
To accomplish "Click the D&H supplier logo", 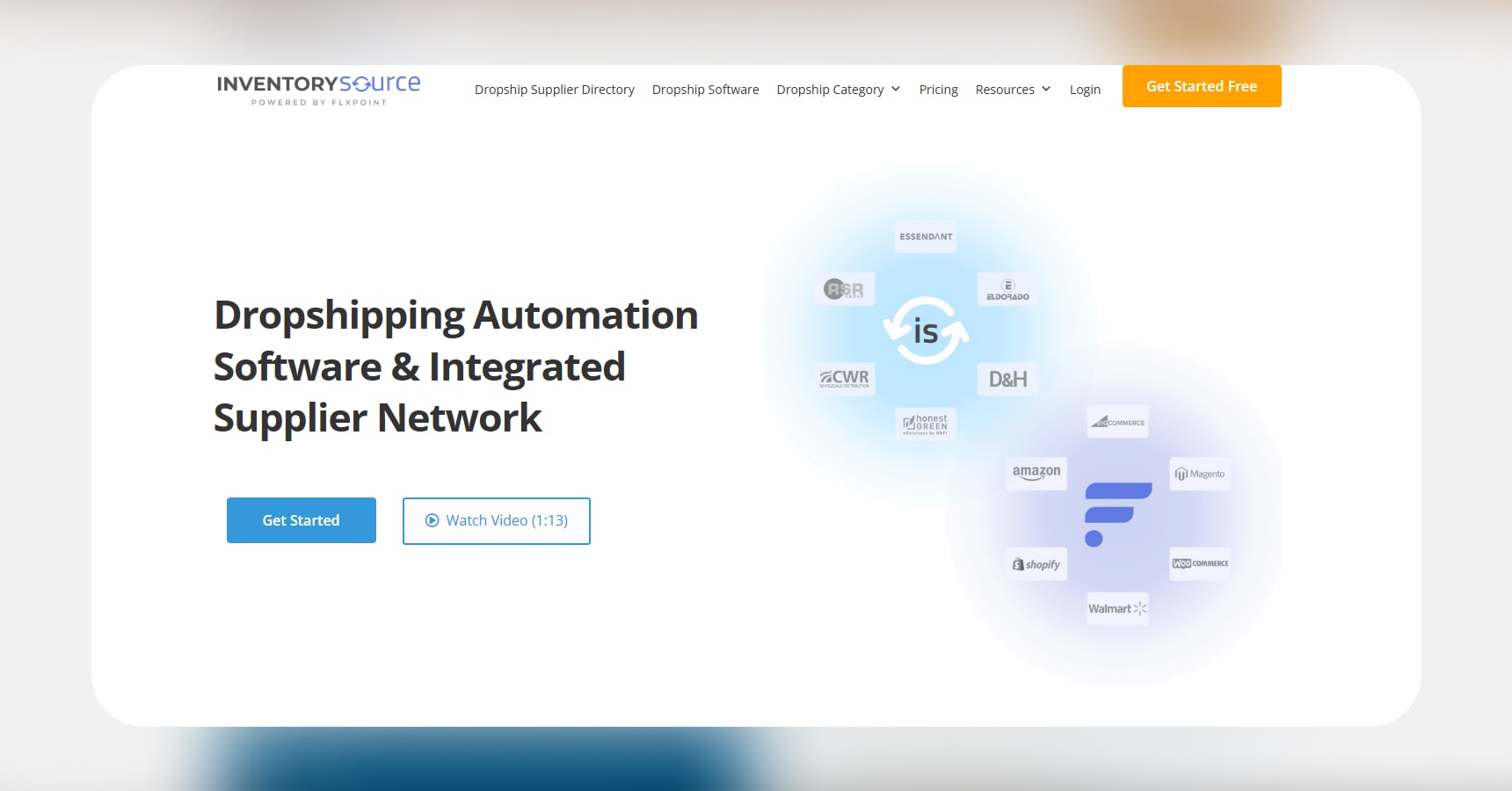I will point(1007,379).
